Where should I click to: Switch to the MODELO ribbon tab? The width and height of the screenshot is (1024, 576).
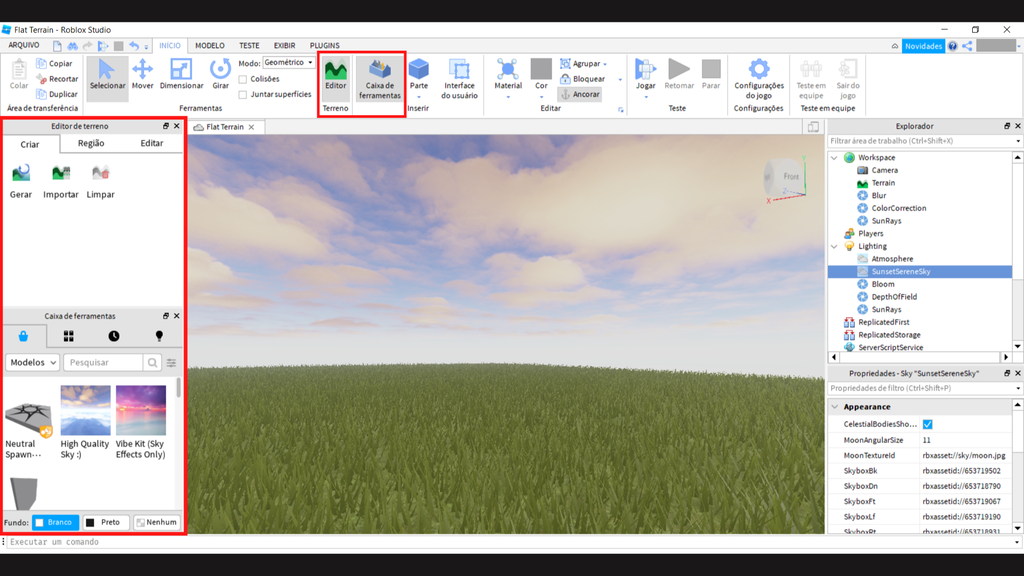pyautogui.click(x=210, y=46)
